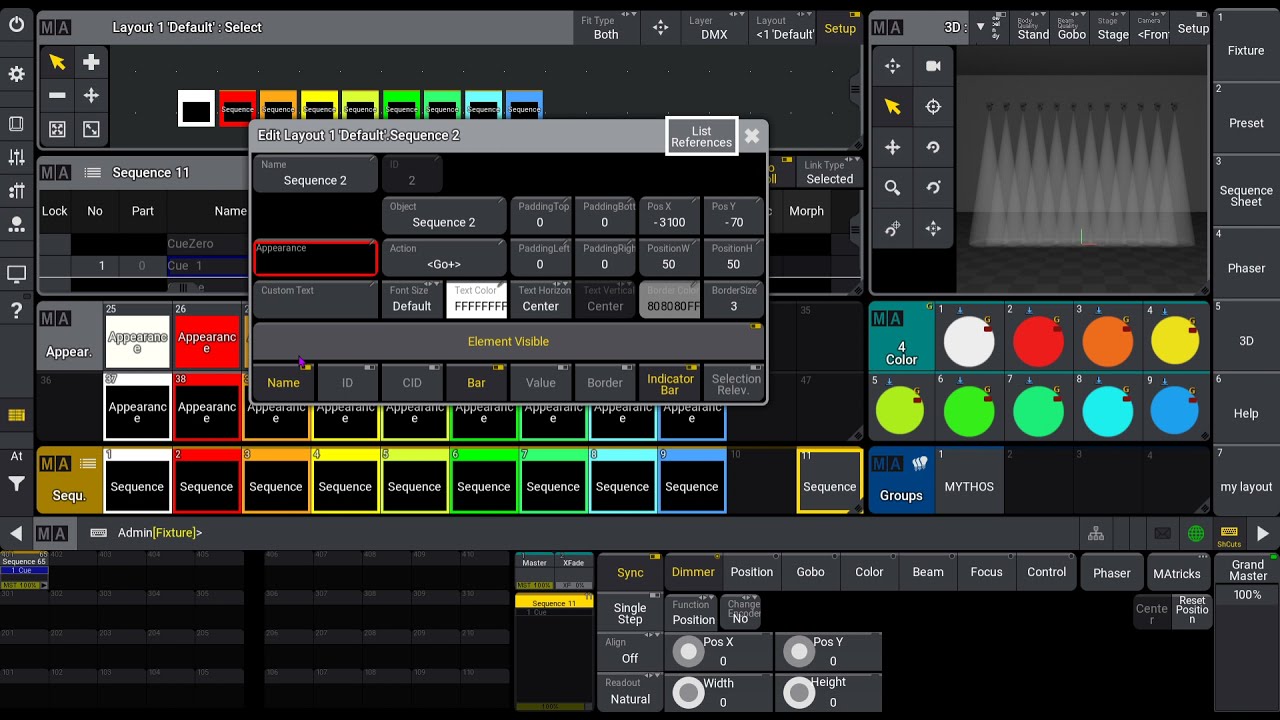Select the yellow arrow tool in 3D toolbar
The width and height of the screenshot is (1280, 720).
[x=892, y=107]
